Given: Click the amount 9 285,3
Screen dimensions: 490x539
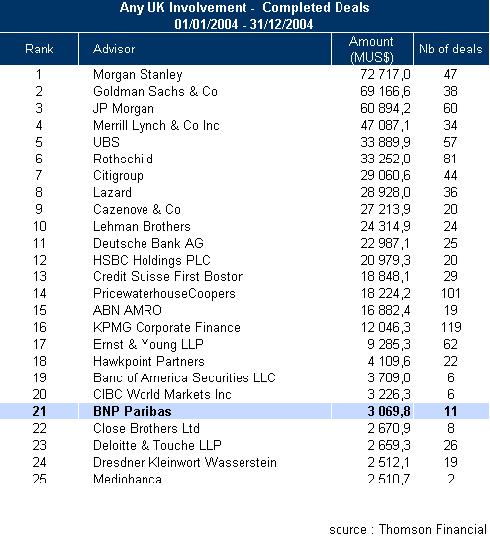Looking at the screenshot, I should (389, 344).
